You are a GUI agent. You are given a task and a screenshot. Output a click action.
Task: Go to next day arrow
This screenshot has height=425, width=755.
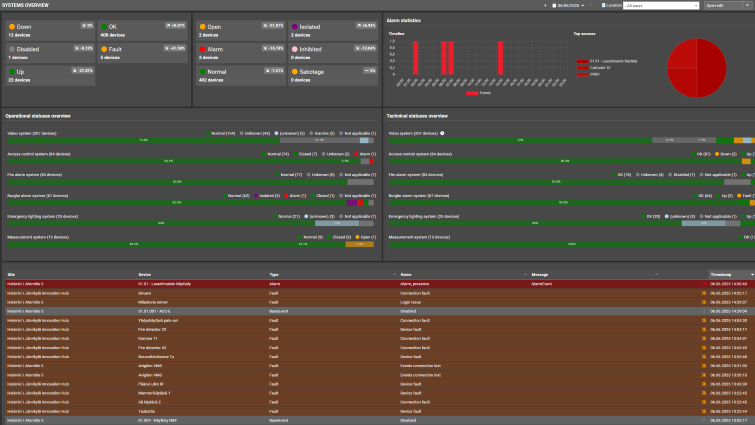[x=591, y=5]
